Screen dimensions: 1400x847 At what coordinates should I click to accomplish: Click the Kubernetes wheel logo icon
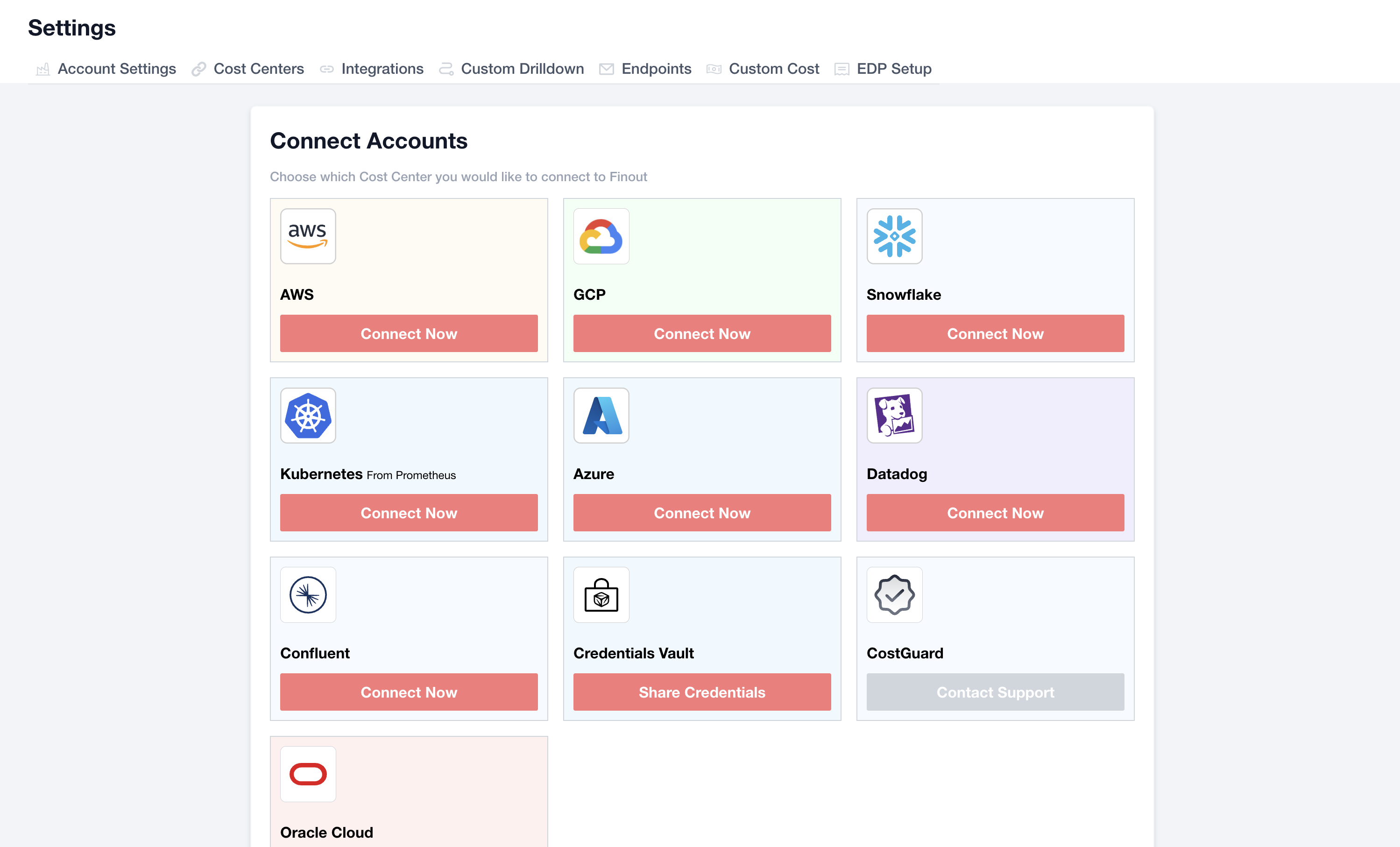(x=308, y=416)
